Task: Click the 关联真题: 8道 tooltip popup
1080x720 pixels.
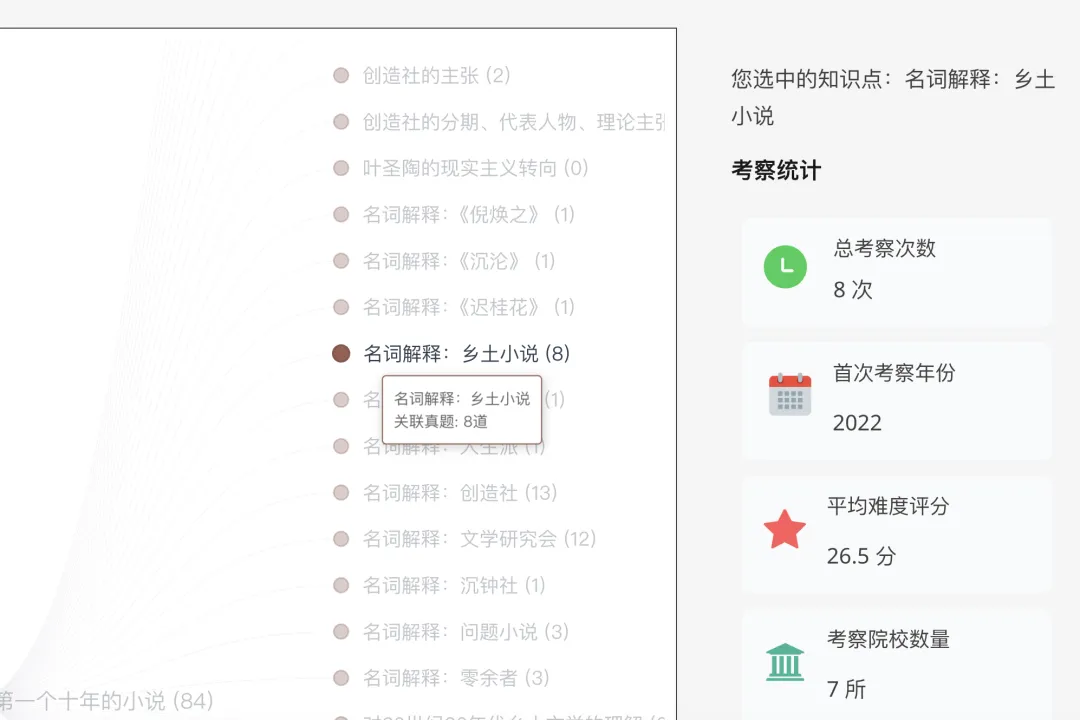Action: click(462, 409)
